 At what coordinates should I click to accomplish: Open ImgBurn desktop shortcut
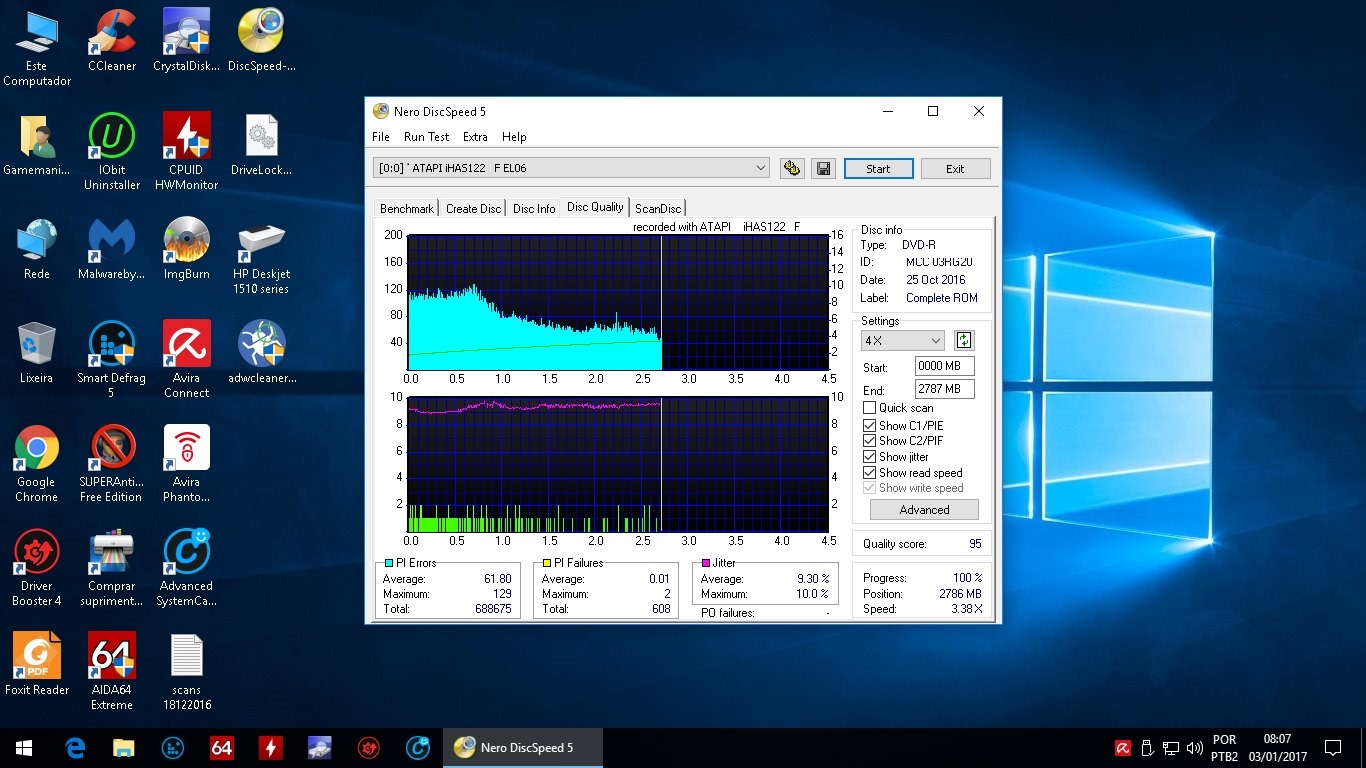click(x=187, y=249)
